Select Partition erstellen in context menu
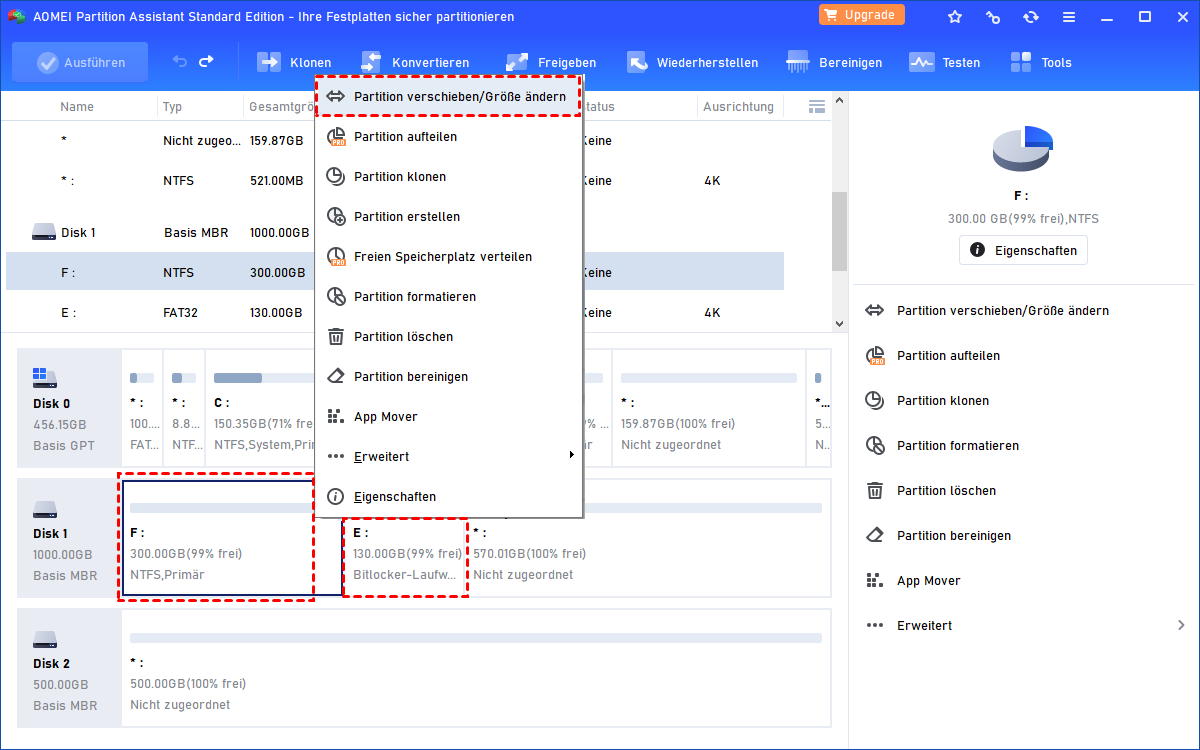The height and width of the screenshot is (750, 1200). click(x=448, y=217)
